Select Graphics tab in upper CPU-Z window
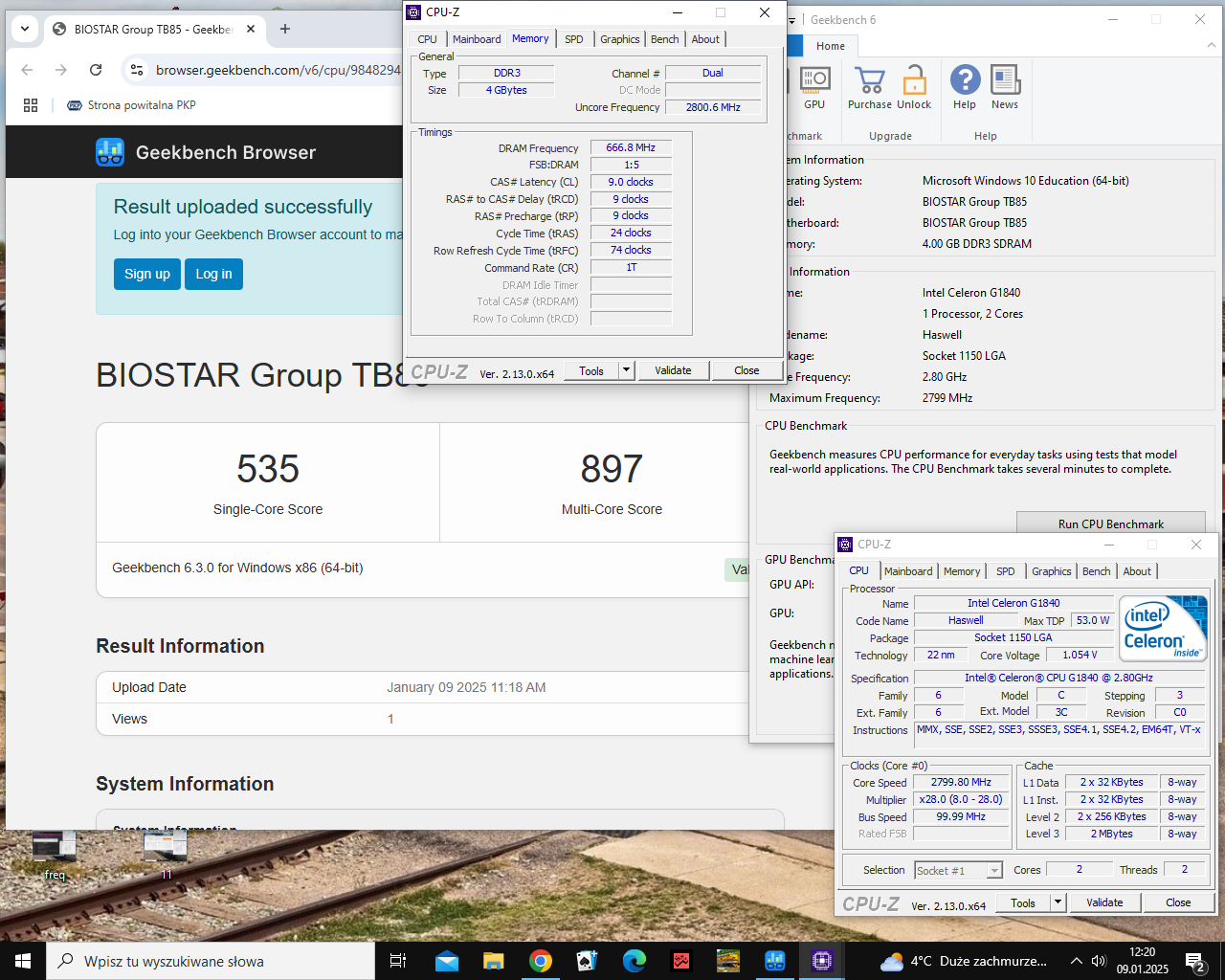Image resolution: width=1225 pixels, height=980 pixels. pyautogui.click(x=620, y=39)
